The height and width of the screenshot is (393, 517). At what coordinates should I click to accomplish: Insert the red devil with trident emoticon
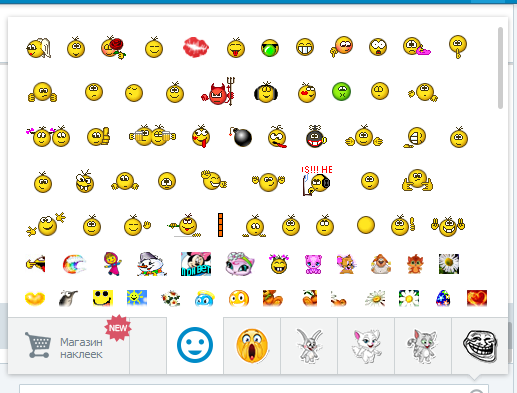coord(219,92)
